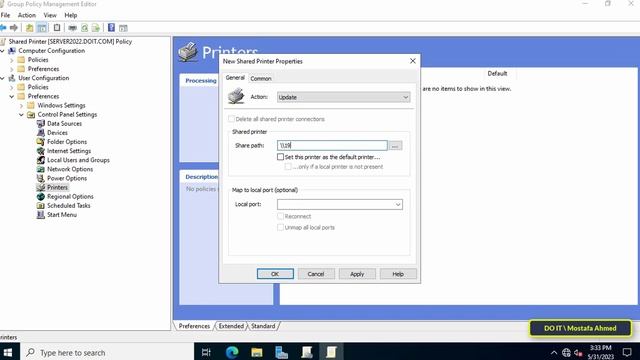
Task: Toggle the Show/Hide Action Pane toolbar icon
Action: 123,28
